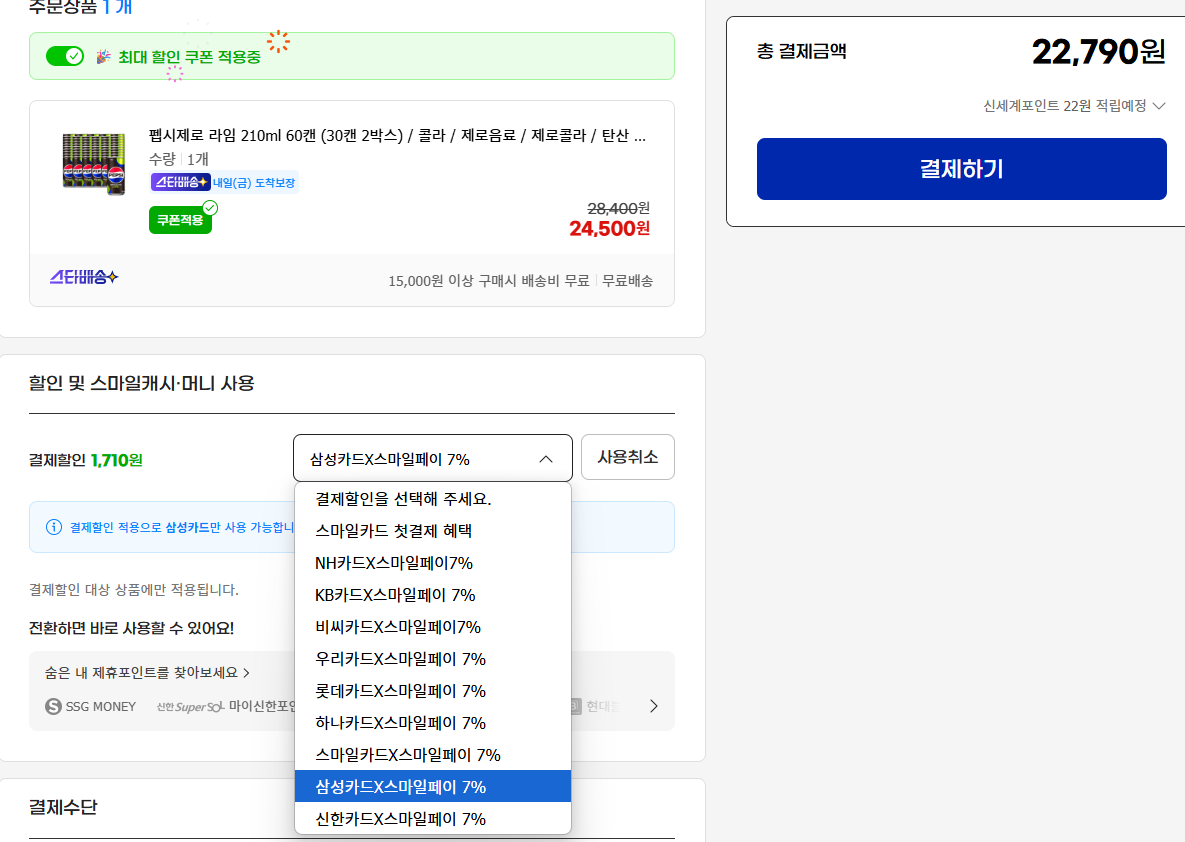Select the 신한카드X스마일페이 7% option
The image size is (1185, 842).
[400, 819]
